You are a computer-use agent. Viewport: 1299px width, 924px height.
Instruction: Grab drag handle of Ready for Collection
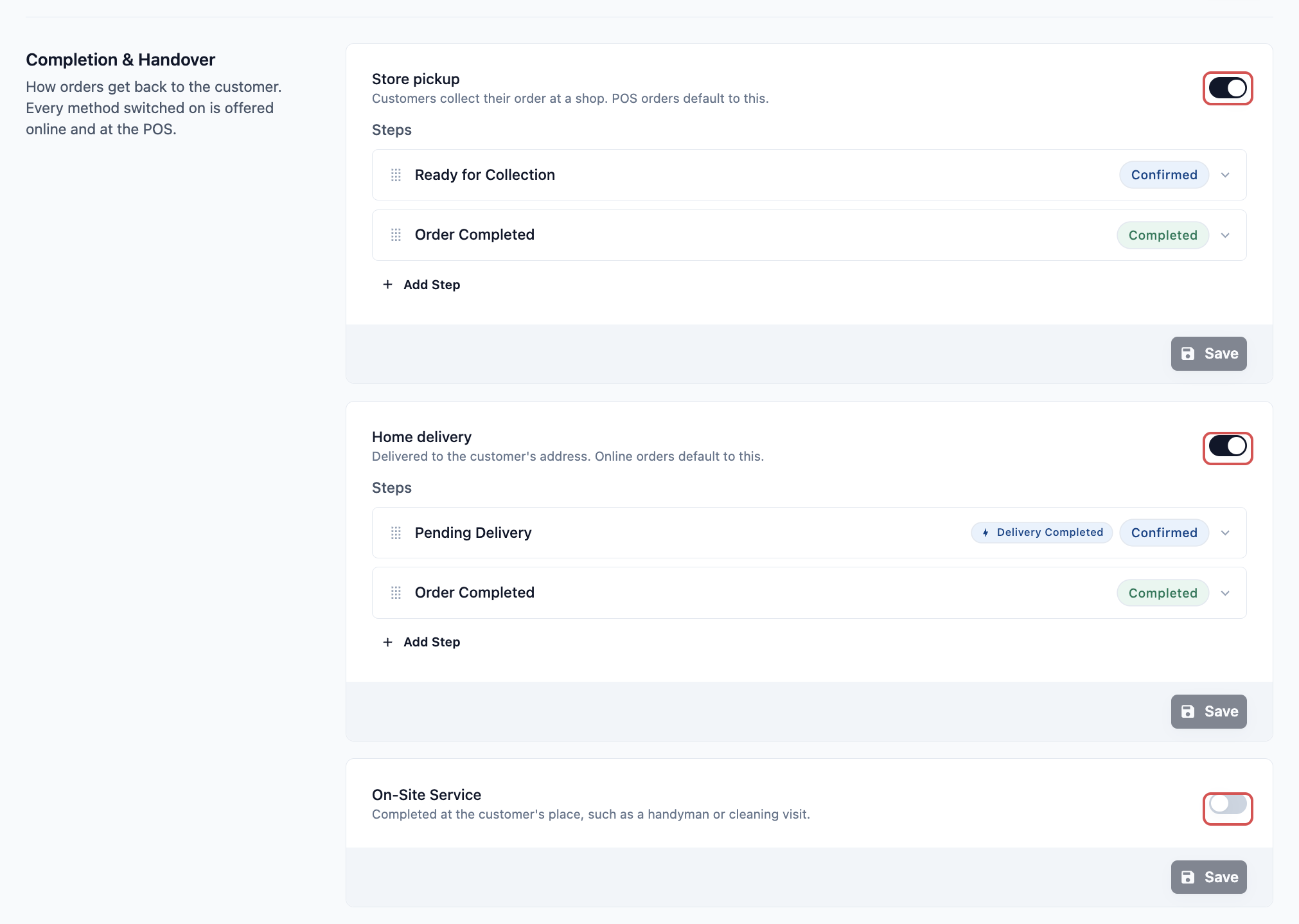pos(396,175)
